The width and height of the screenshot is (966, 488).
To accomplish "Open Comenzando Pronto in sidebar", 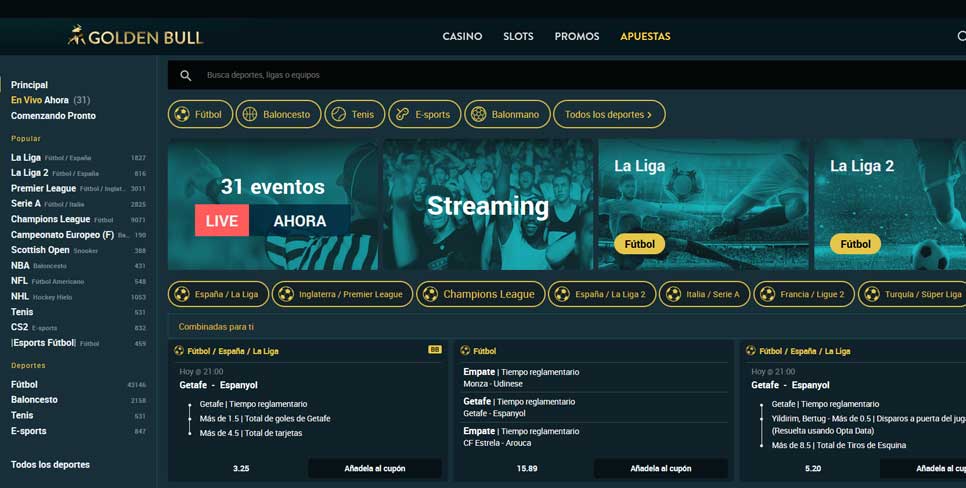I will tap(53, 116).
